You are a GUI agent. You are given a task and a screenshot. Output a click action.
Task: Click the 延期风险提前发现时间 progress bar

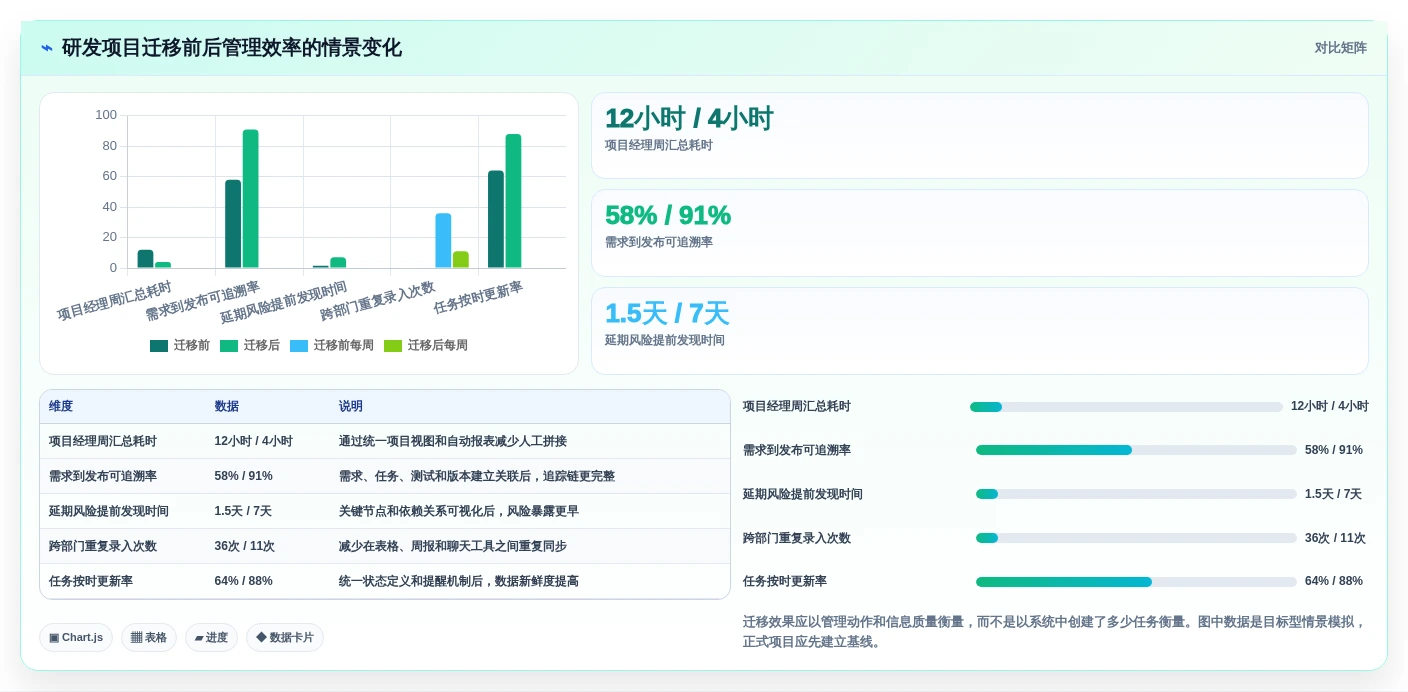[x=1136, y=494]
